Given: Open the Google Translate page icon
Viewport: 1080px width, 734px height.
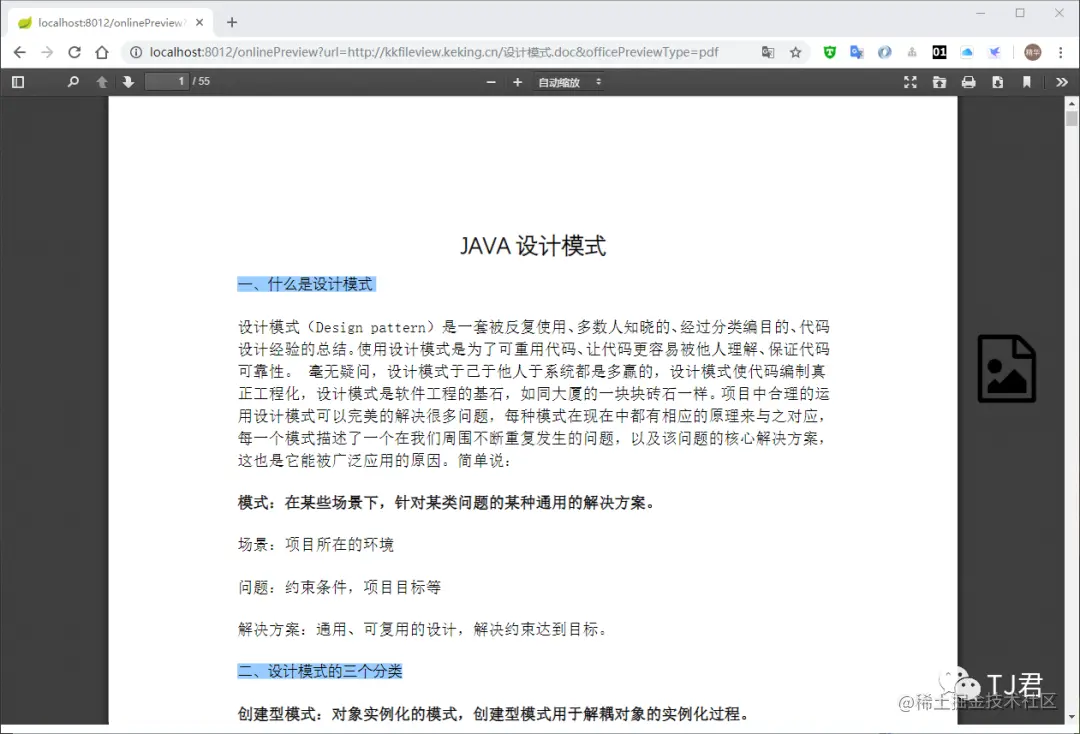Looking at the screenshot, I should click(x=766, y=52).
